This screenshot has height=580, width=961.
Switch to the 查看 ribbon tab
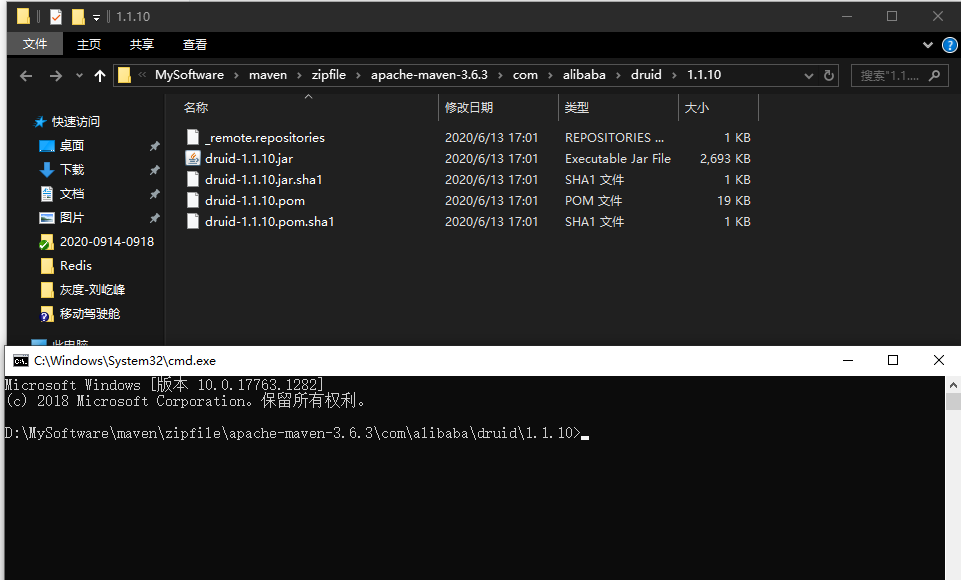coord(194,44)
